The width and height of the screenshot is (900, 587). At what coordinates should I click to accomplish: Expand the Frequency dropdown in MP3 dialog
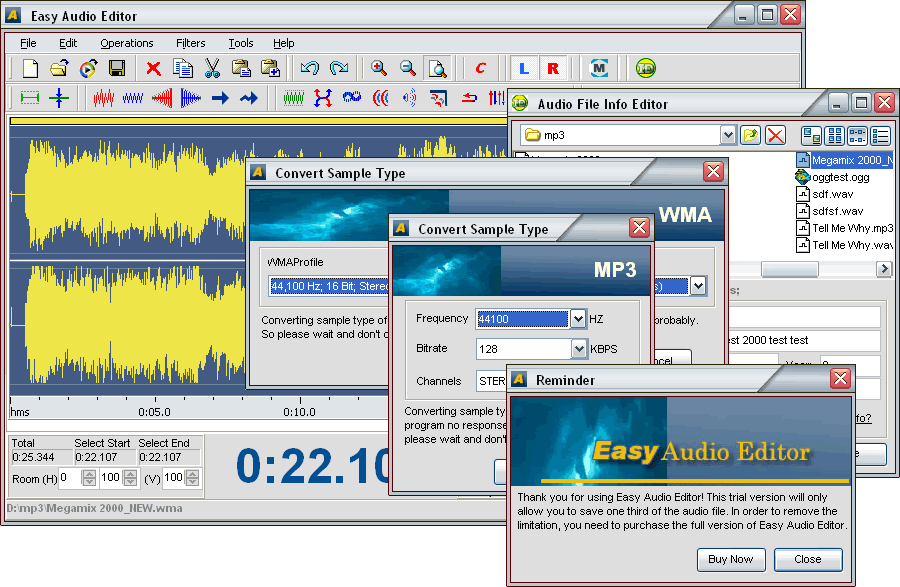pos(578,318)
